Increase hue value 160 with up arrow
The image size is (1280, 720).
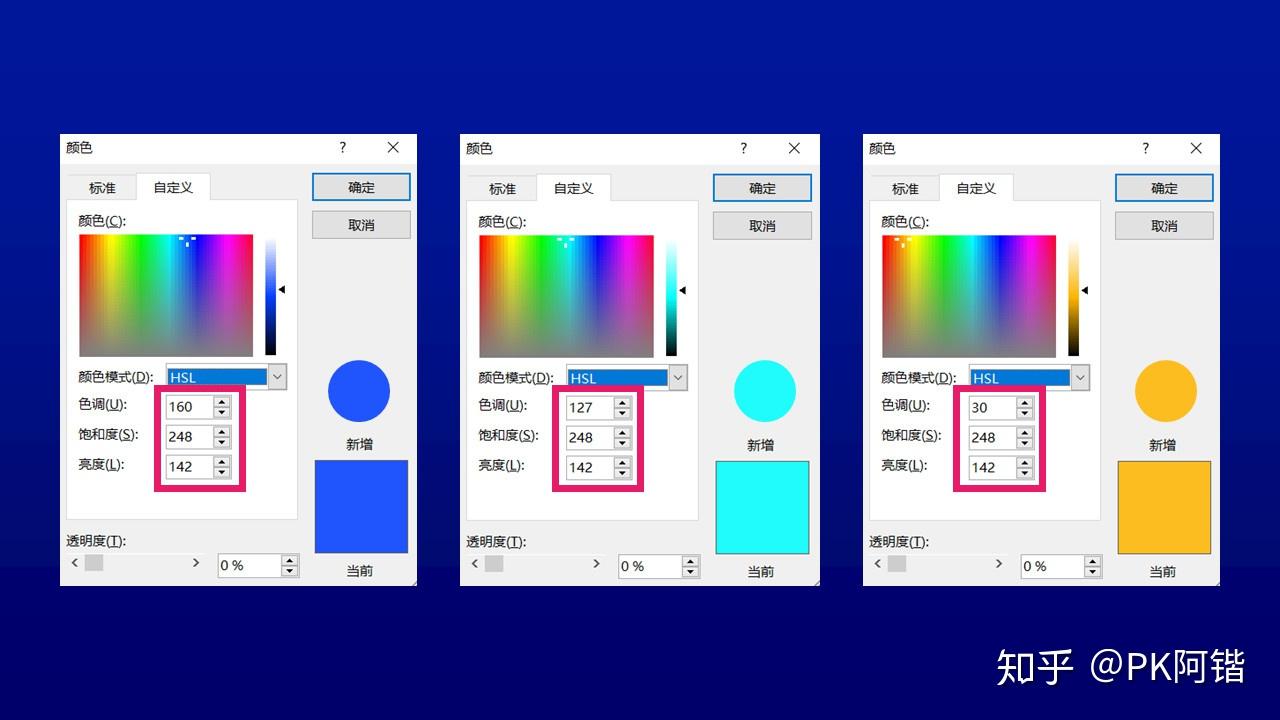click(222, 401)
